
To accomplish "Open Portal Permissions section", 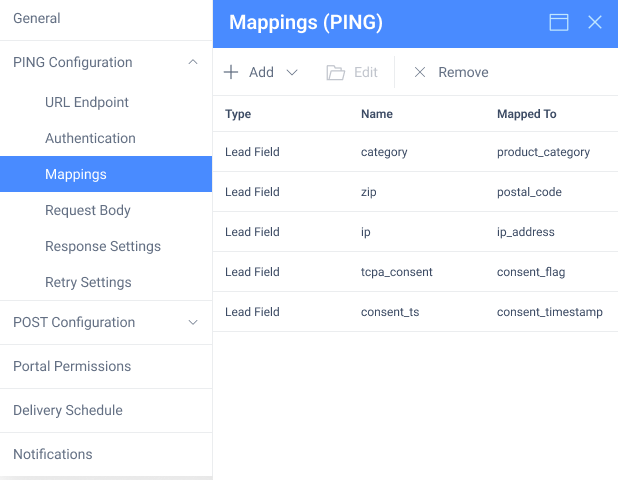I will [x=106, y=367].
